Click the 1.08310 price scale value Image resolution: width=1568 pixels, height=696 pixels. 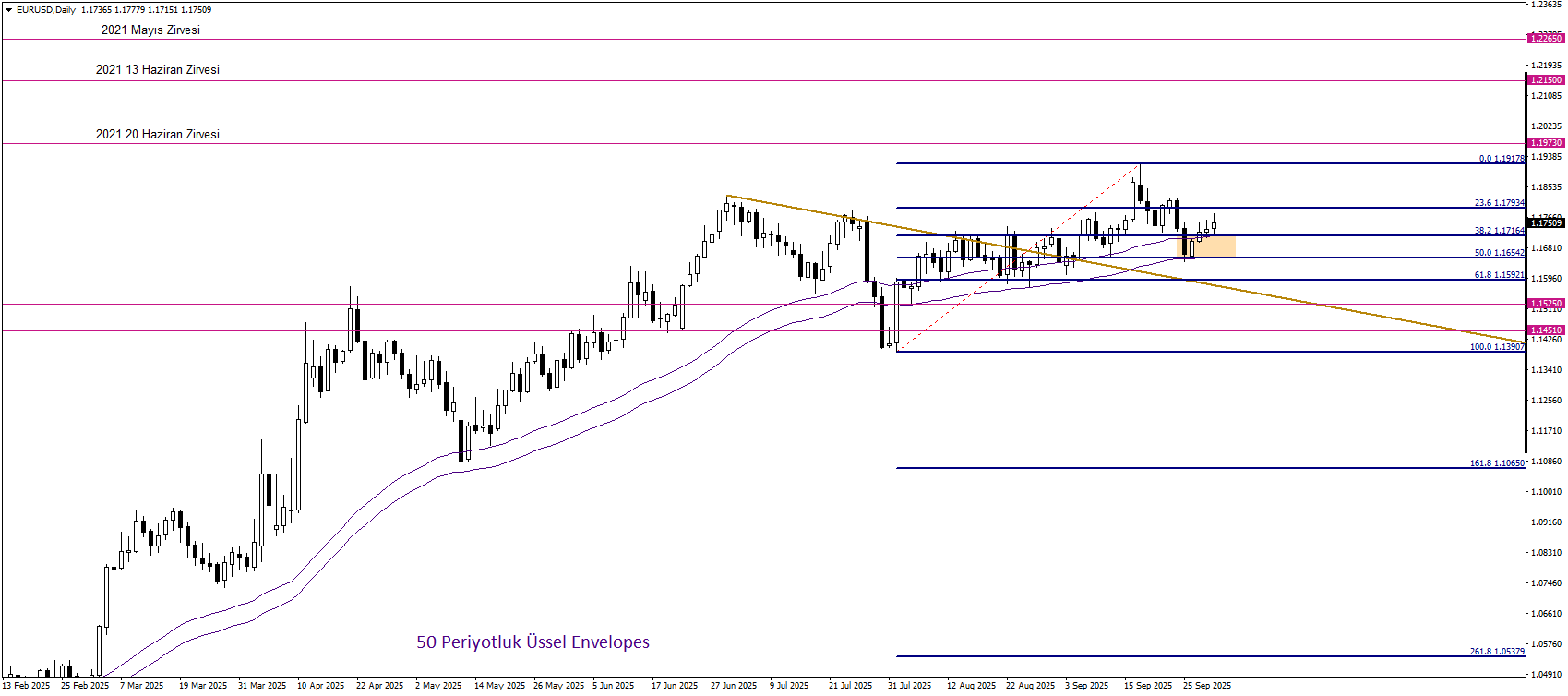[1546, 553]
